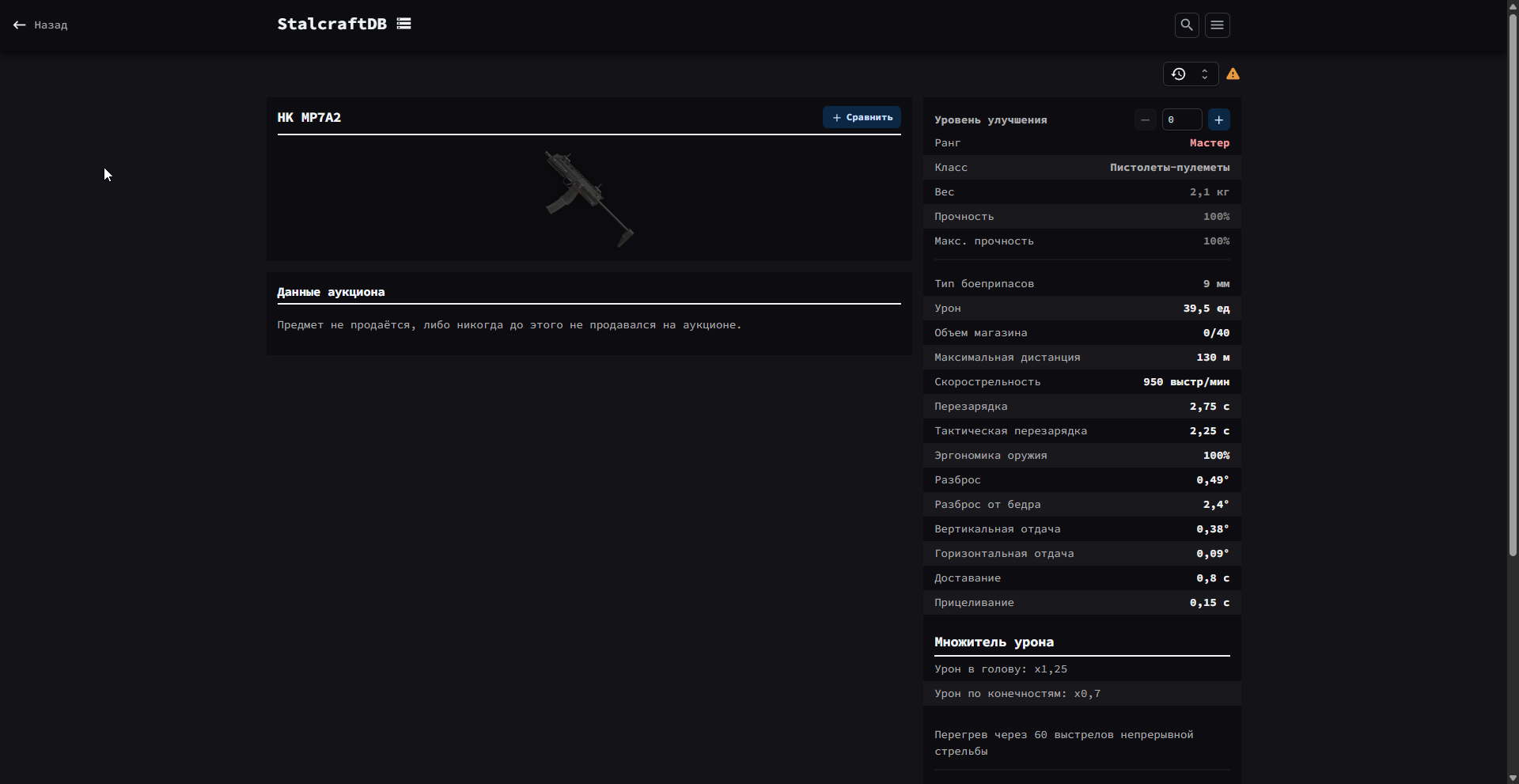The height and width of the screenshot is (784, 1519).
Task: Click the Множитель урона section heading
Action: pos(994,642)
